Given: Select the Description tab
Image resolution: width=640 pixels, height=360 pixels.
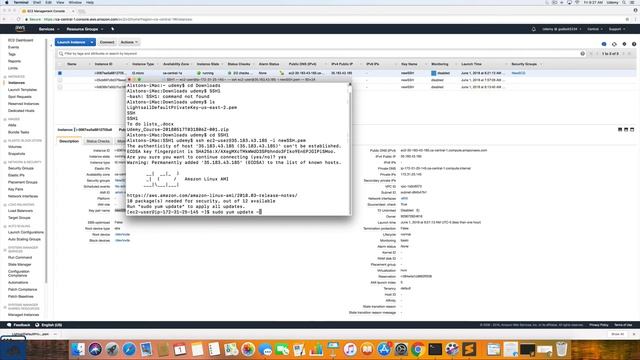Looking at the screenshot, I should (x=69, y=141).
